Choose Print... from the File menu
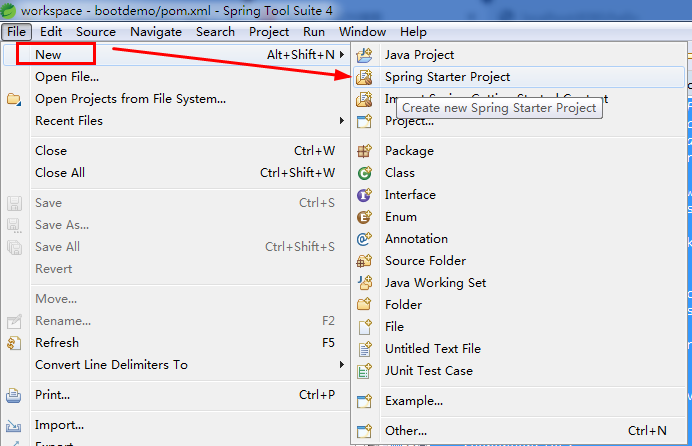 click(x=175, y=395)
